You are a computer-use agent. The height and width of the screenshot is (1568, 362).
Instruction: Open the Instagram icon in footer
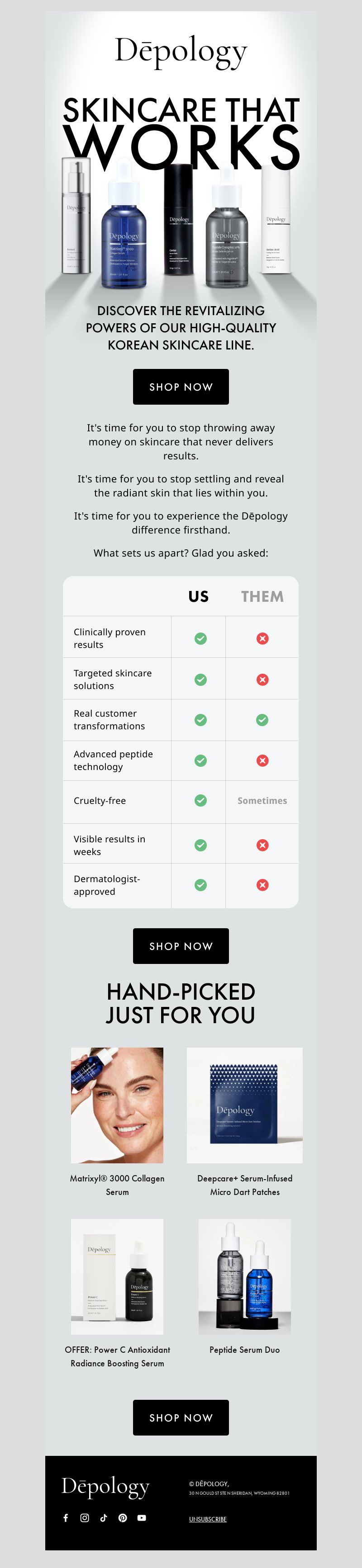point(85,1517)
